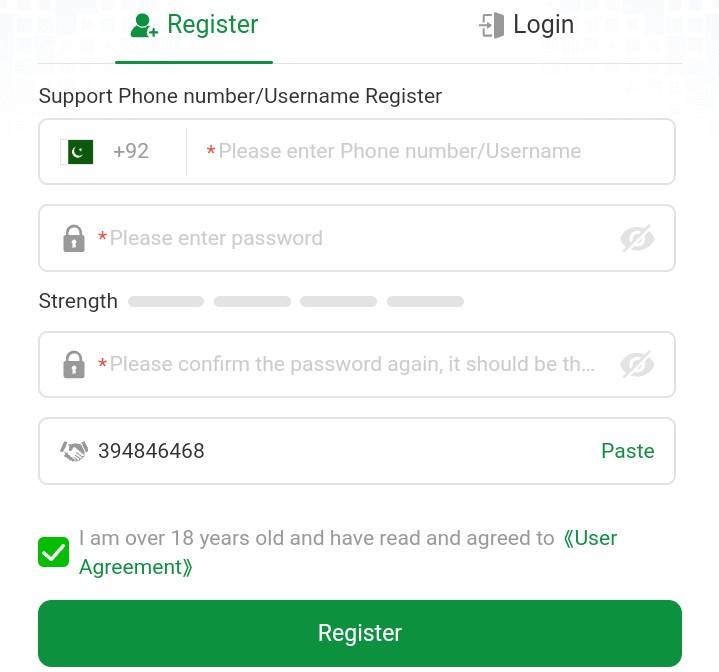Focus the Please enter password field

357,238
